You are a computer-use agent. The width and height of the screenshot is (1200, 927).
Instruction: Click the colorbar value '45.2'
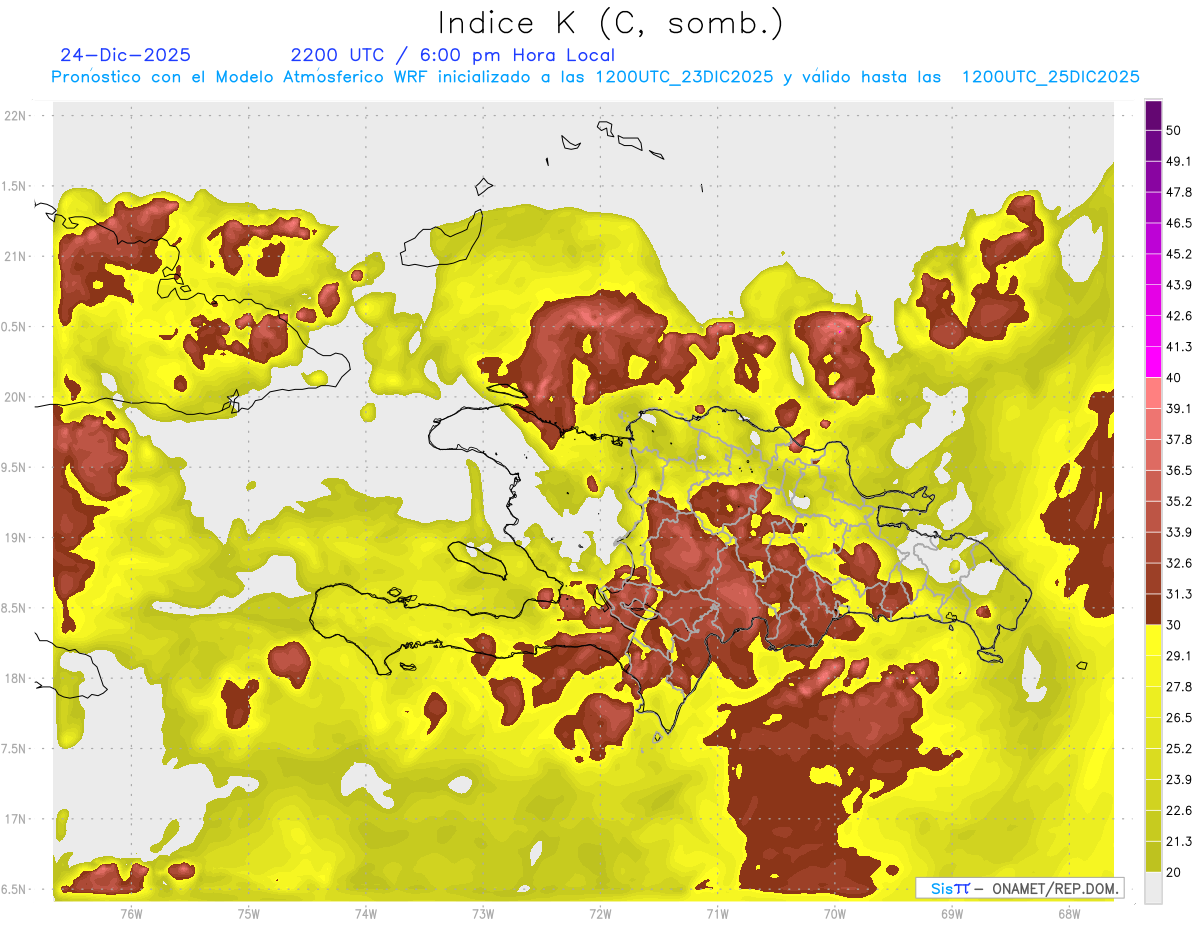(x=1178, y=254)
